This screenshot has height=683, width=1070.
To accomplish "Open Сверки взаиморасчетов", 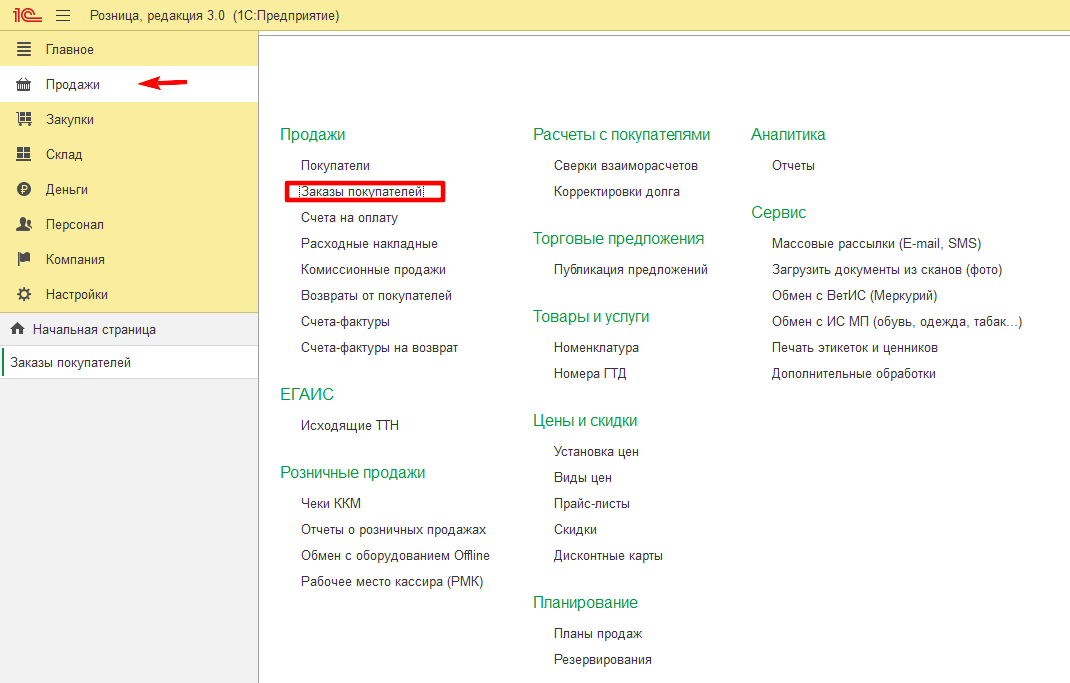I will 626,166.
